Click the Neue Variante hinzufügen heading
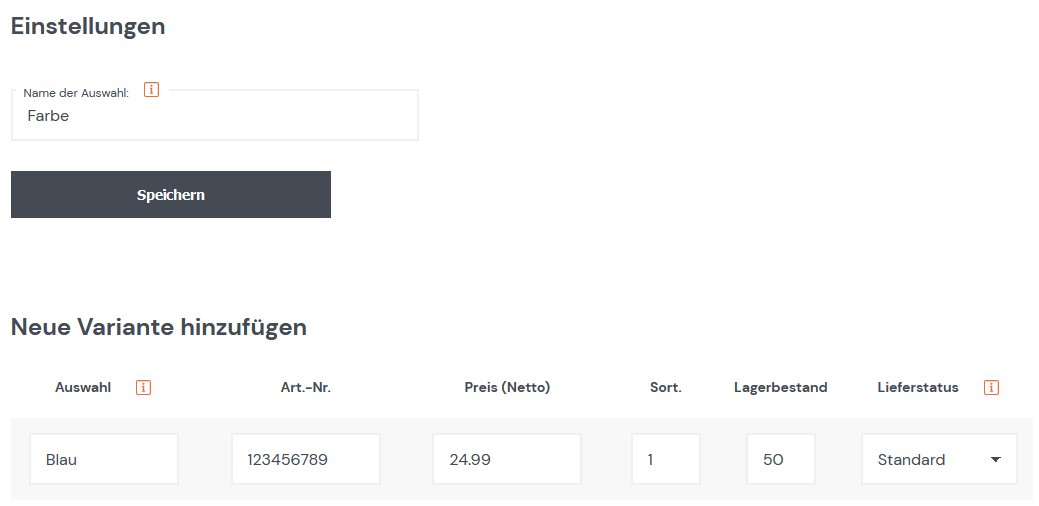Viewport: 1039px width, 506px height. [x=159, y=327]
